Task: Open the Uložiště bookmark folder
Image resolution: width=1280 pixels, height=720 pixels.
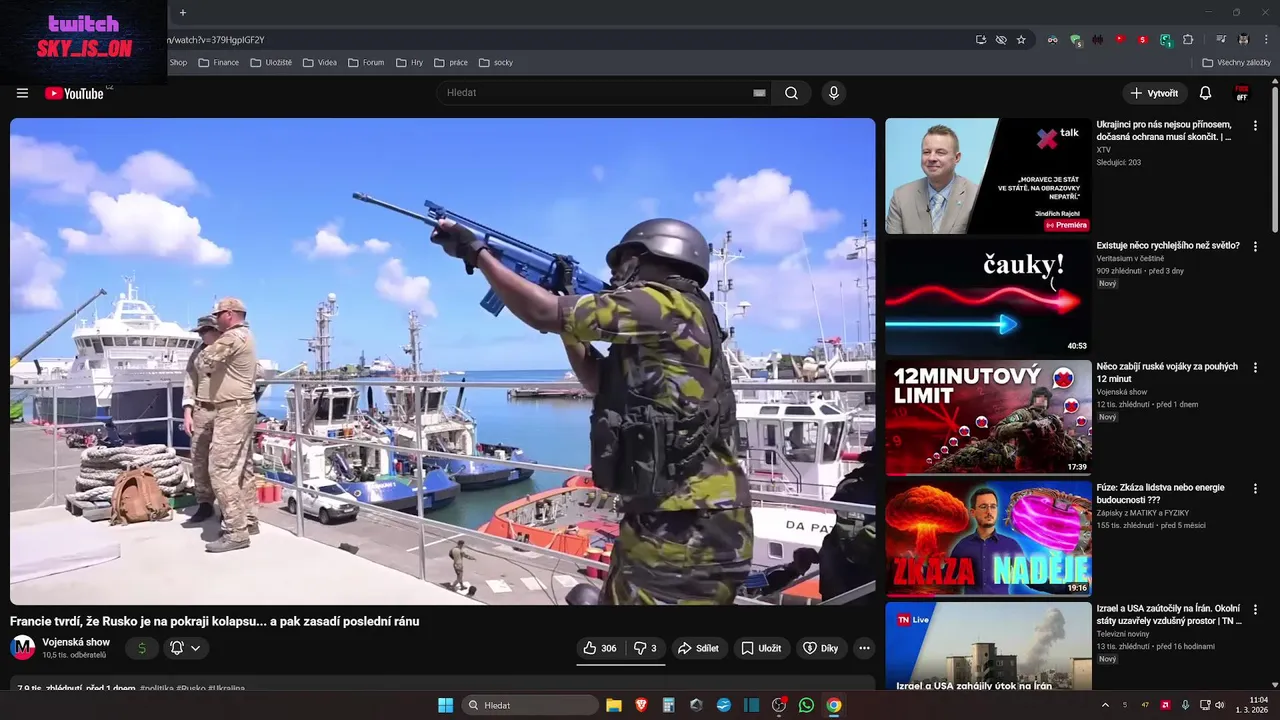Action: pos(271,62)
